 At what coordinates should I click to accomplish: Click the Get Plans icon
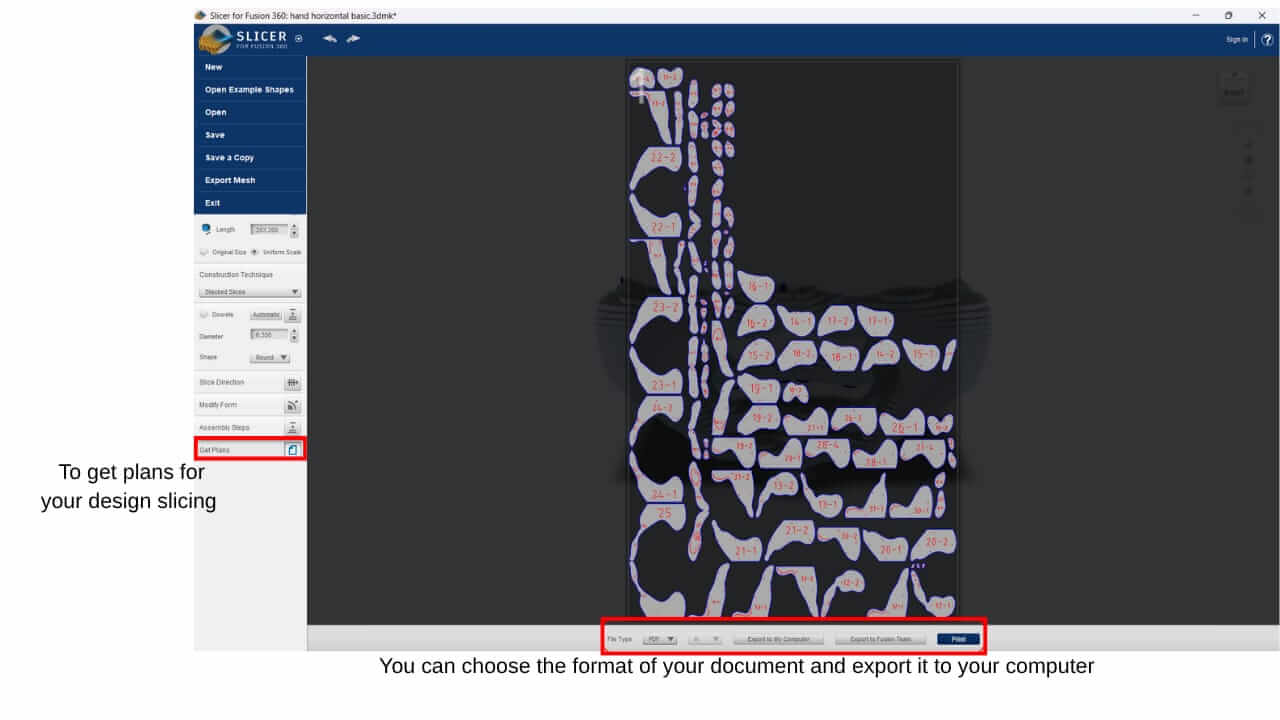(292, 450)
